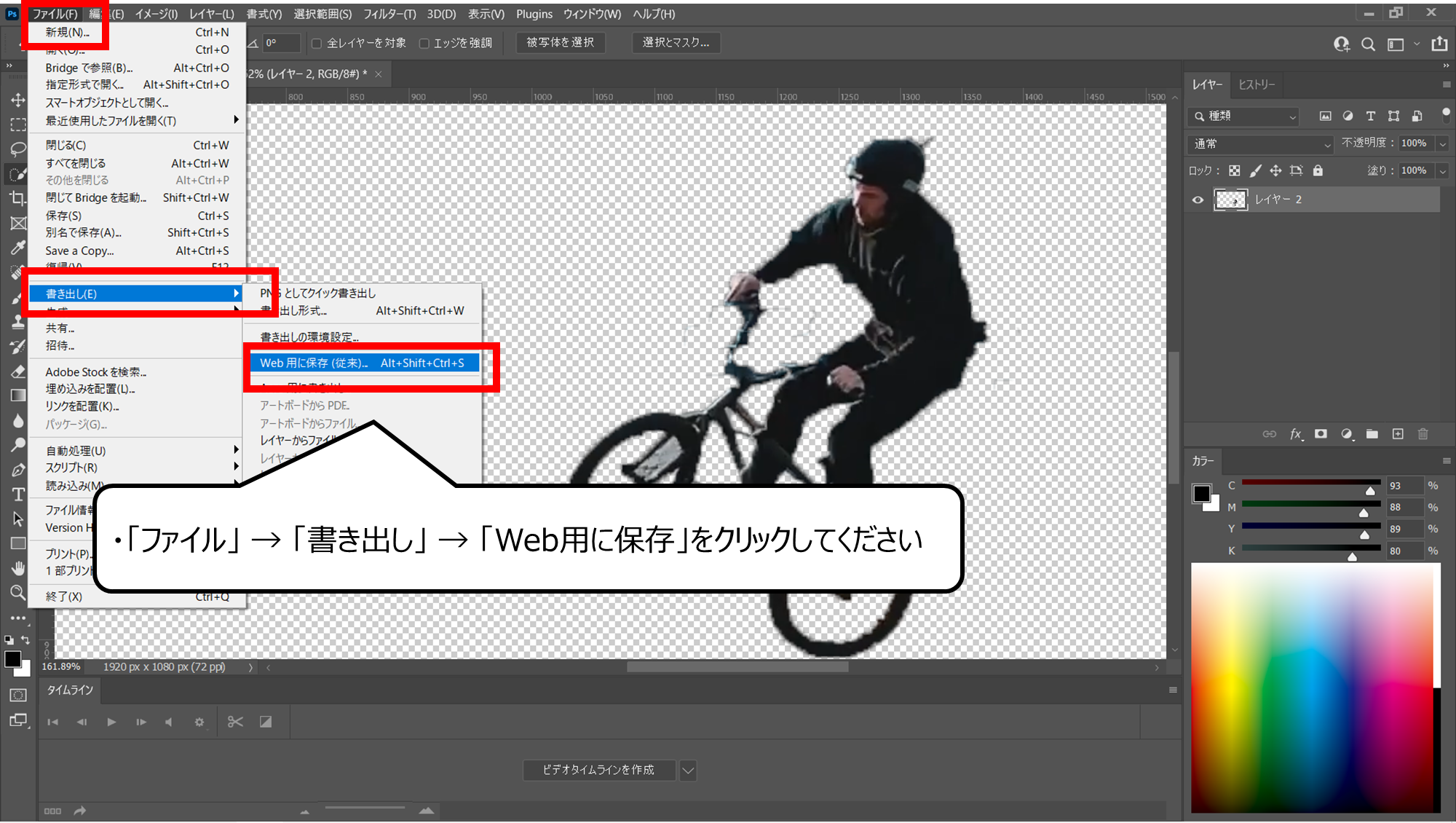Open the タイムライン panel menu
The height and width of the screenshot is (823, 1456).
pos(1173,690)
